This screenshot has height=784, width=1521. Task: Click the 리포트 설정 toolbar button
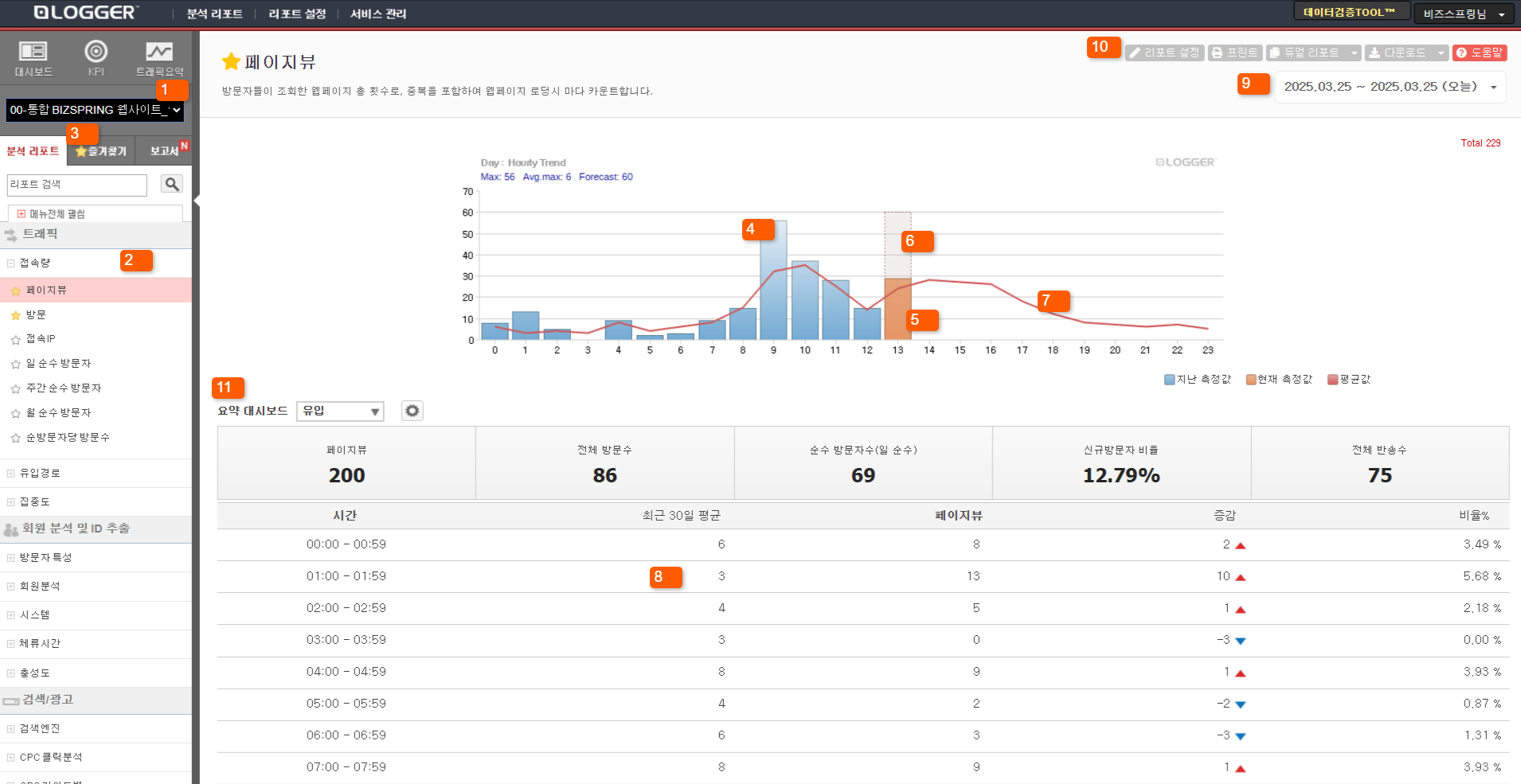[1164, 53]
